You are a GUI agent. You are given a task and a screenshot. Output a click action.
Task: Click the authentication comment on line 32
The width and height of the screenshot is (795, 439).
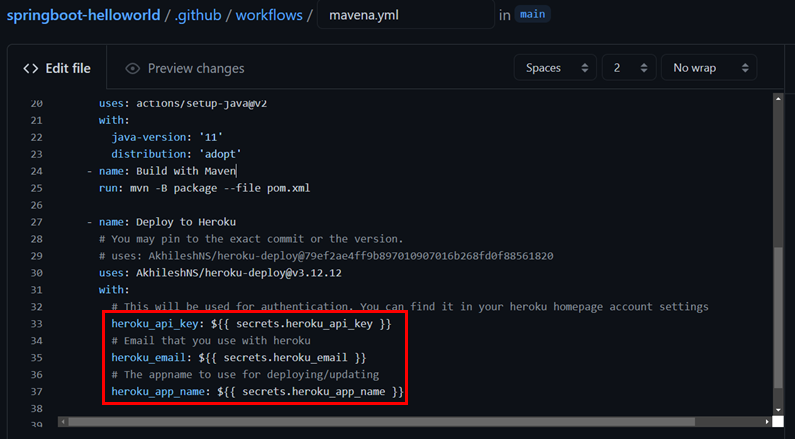[x=410, y=307]
